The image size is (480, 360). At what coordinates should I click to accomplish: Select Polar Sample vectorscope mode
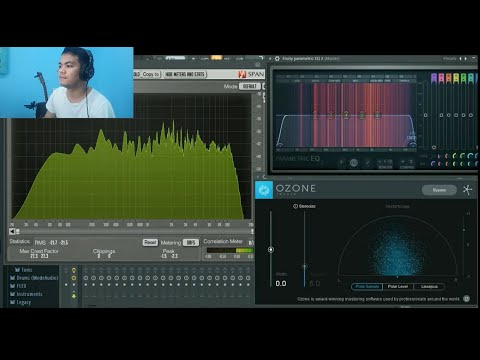pos(367,287)
